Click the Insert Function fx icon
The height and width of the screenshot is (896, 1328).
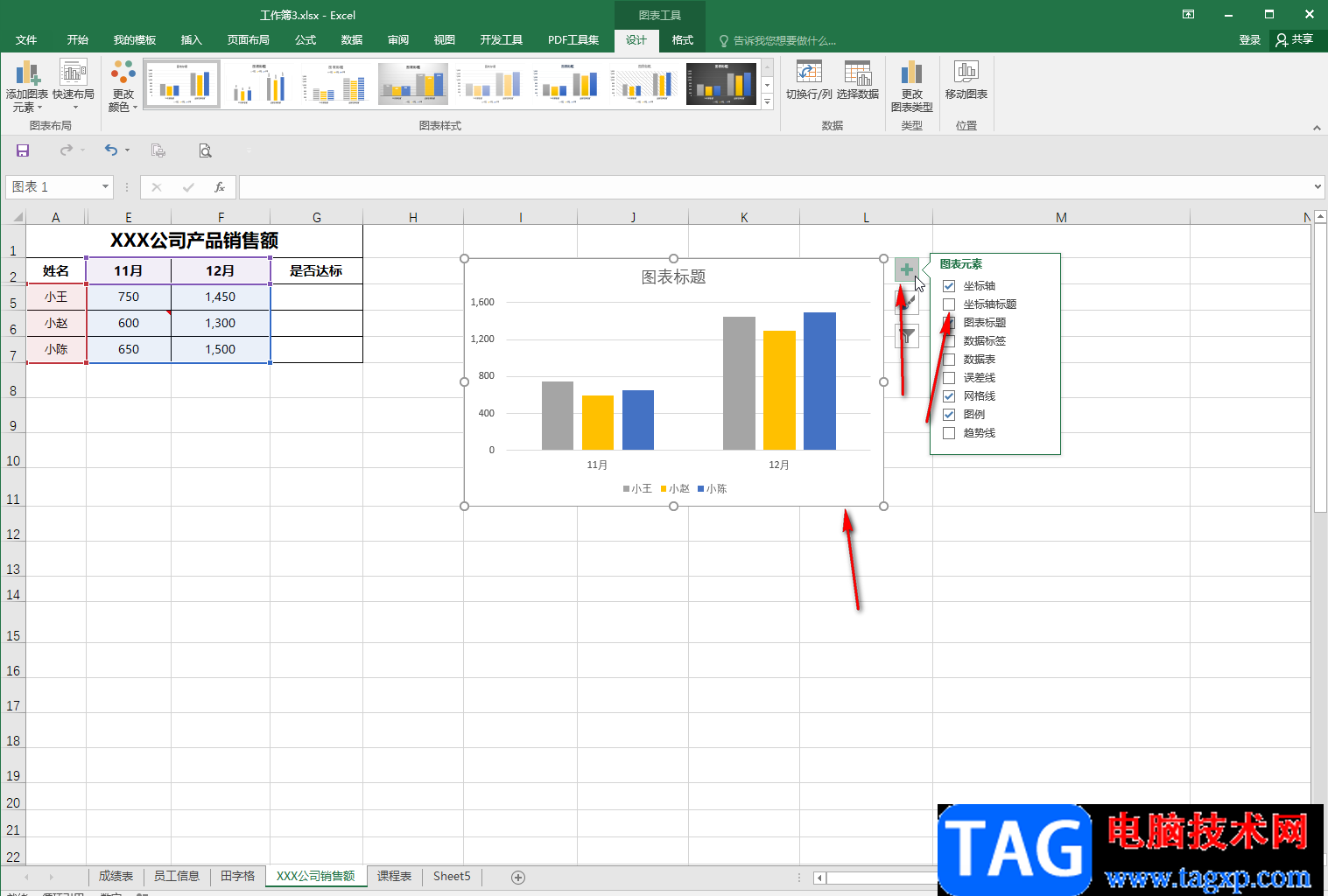click(x=220, y=187)
